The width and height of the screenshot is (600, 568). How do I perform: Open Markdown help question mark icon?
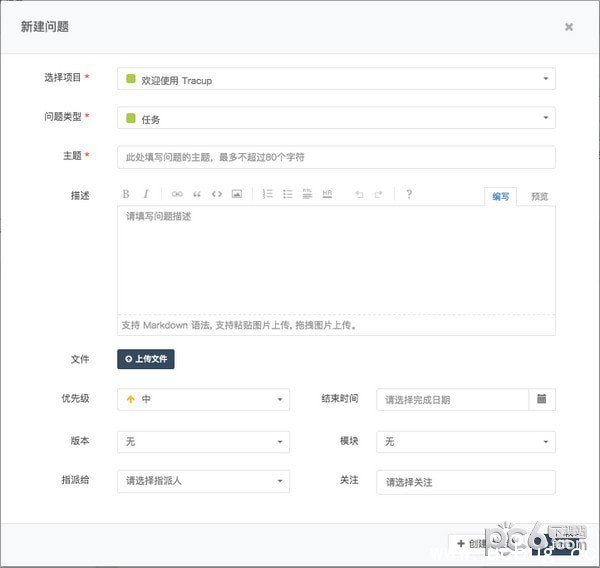click(409, 194)
